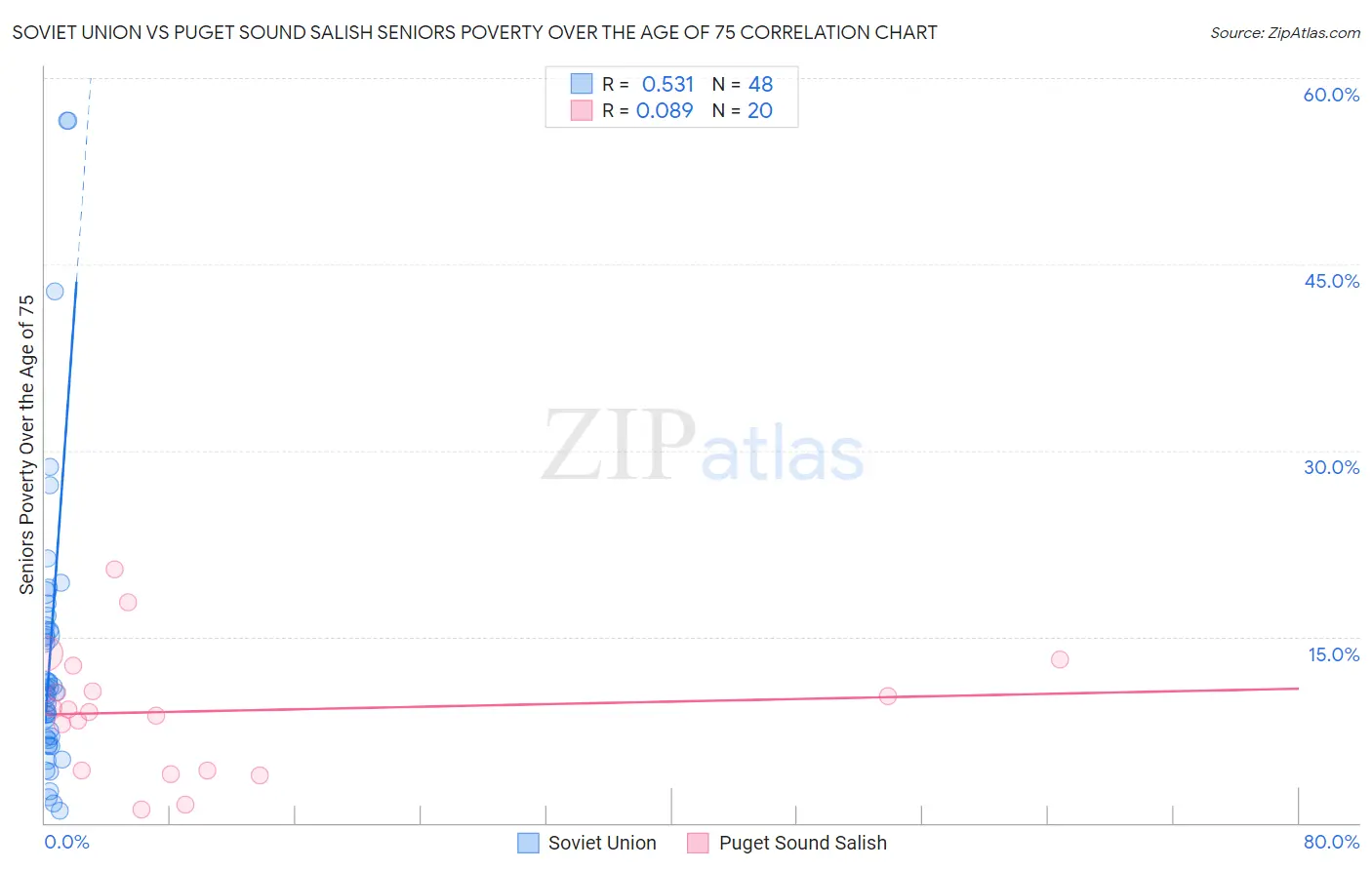The width and height of the screenshot is (1372, 870).
Task: Click the pink point on the trend line near 10%
Action: (887, 695)
